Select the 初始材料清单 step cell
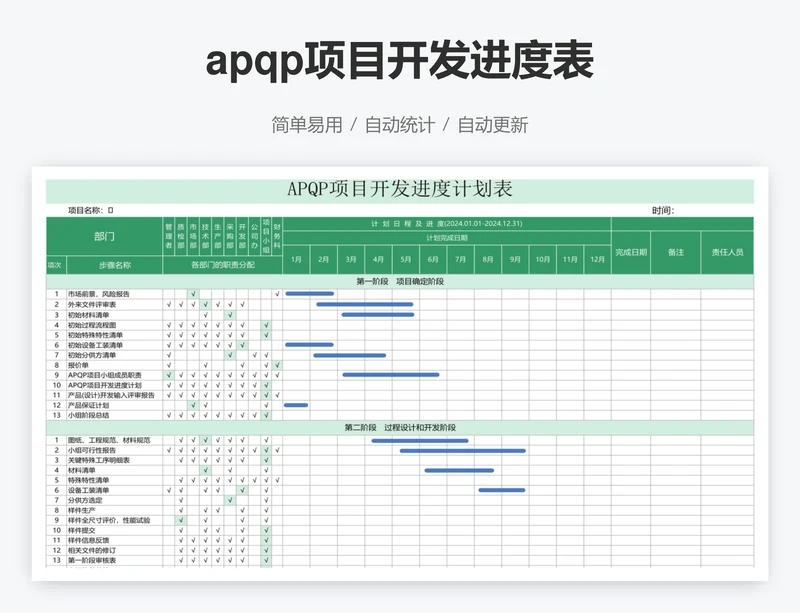Viewport: 800px width, 613px height. point(114,315)
